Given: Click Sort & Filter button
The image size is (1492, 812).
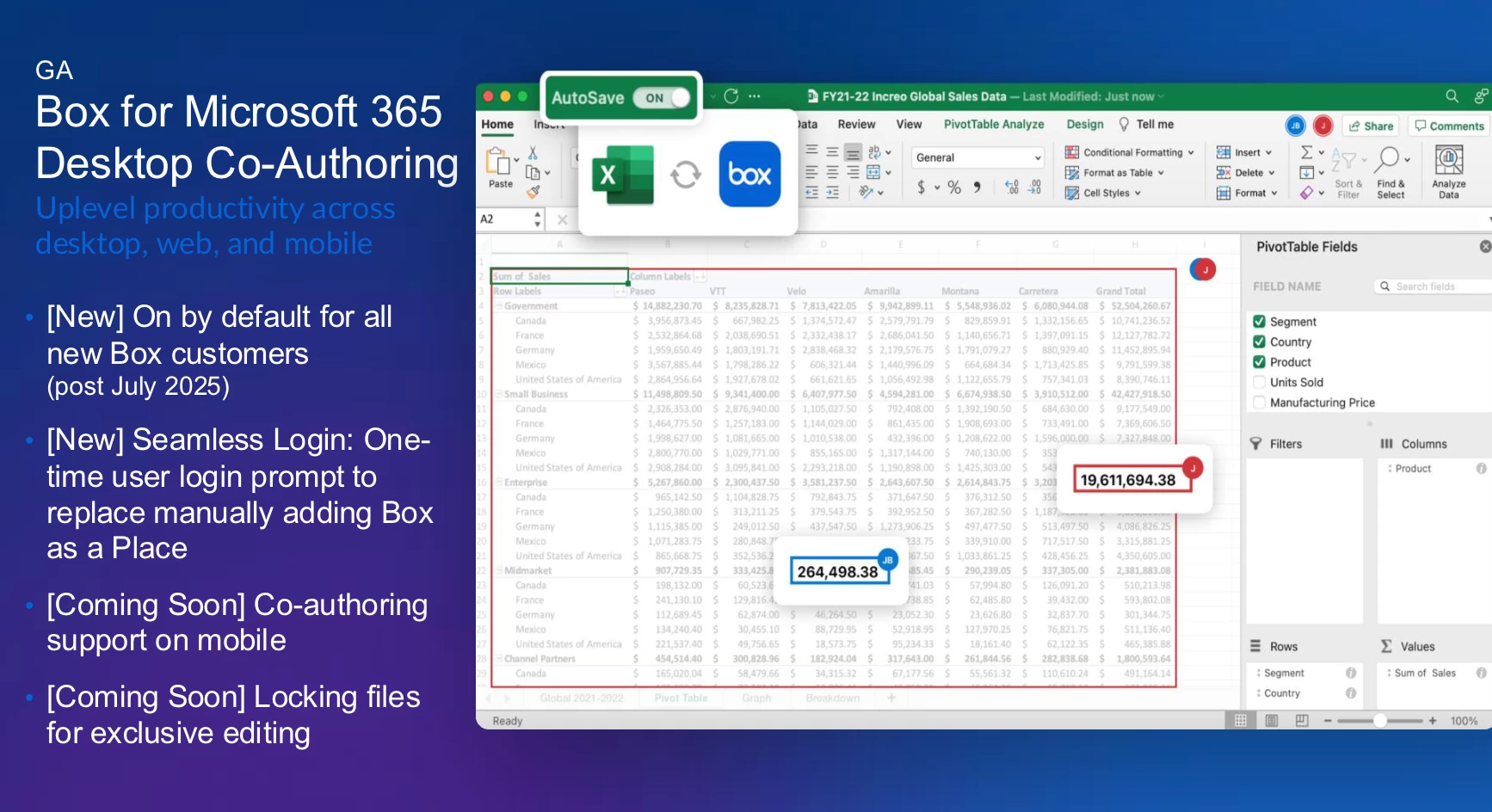Looking at the screenshot, I should coord(1348,172).
